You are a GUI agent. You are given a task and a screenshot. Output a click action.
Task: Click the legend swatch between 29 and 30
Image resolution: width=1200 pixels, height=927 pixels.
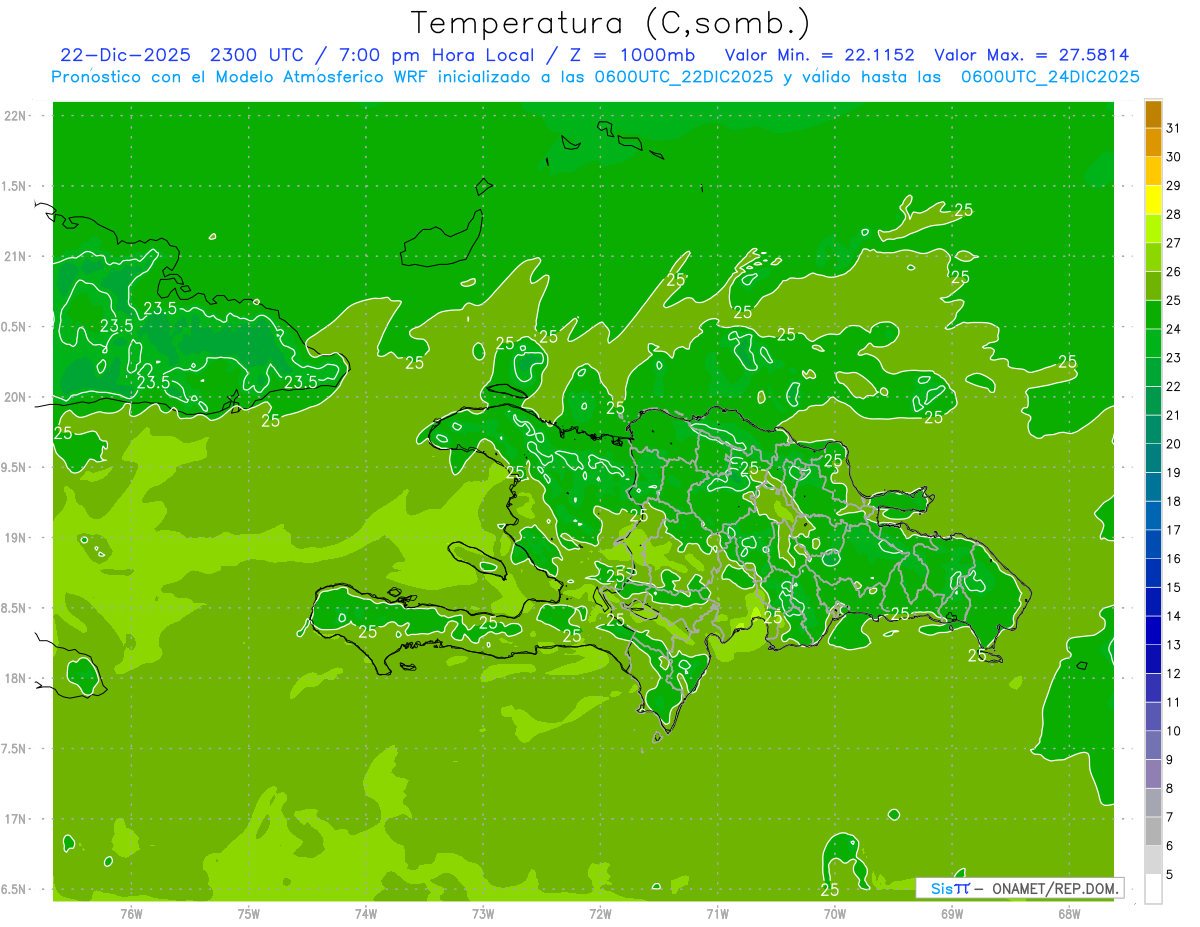coord(1153,172)
